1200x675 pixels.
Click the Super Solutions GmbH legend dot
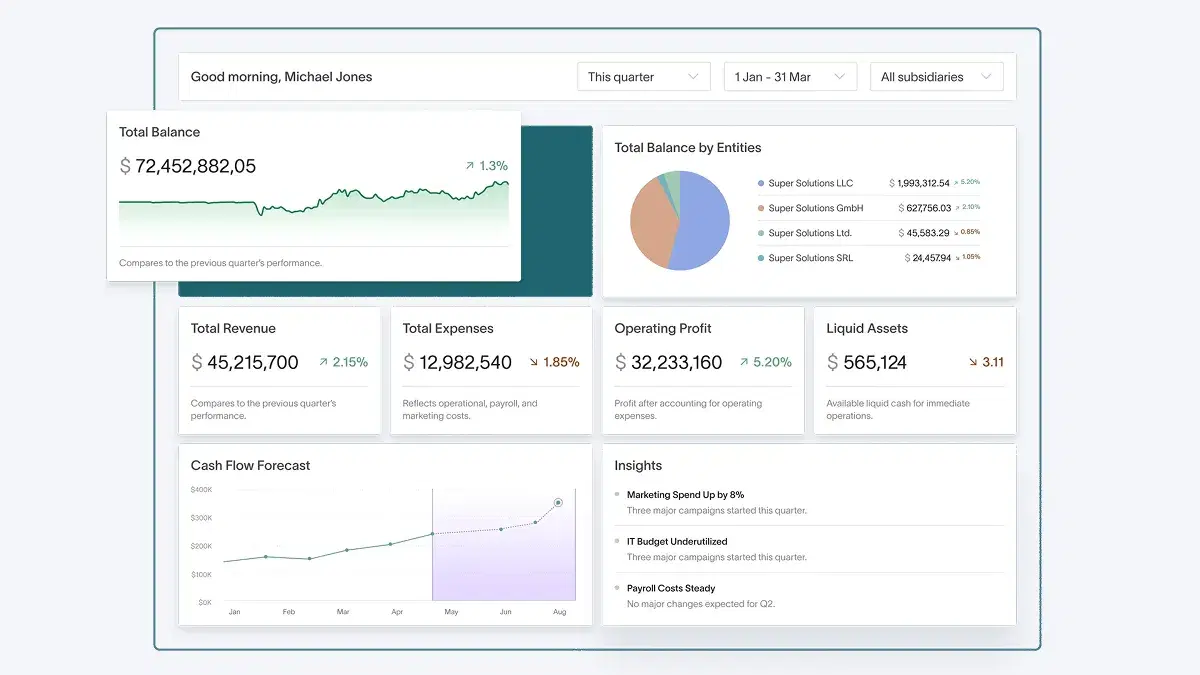pos(761,208)
